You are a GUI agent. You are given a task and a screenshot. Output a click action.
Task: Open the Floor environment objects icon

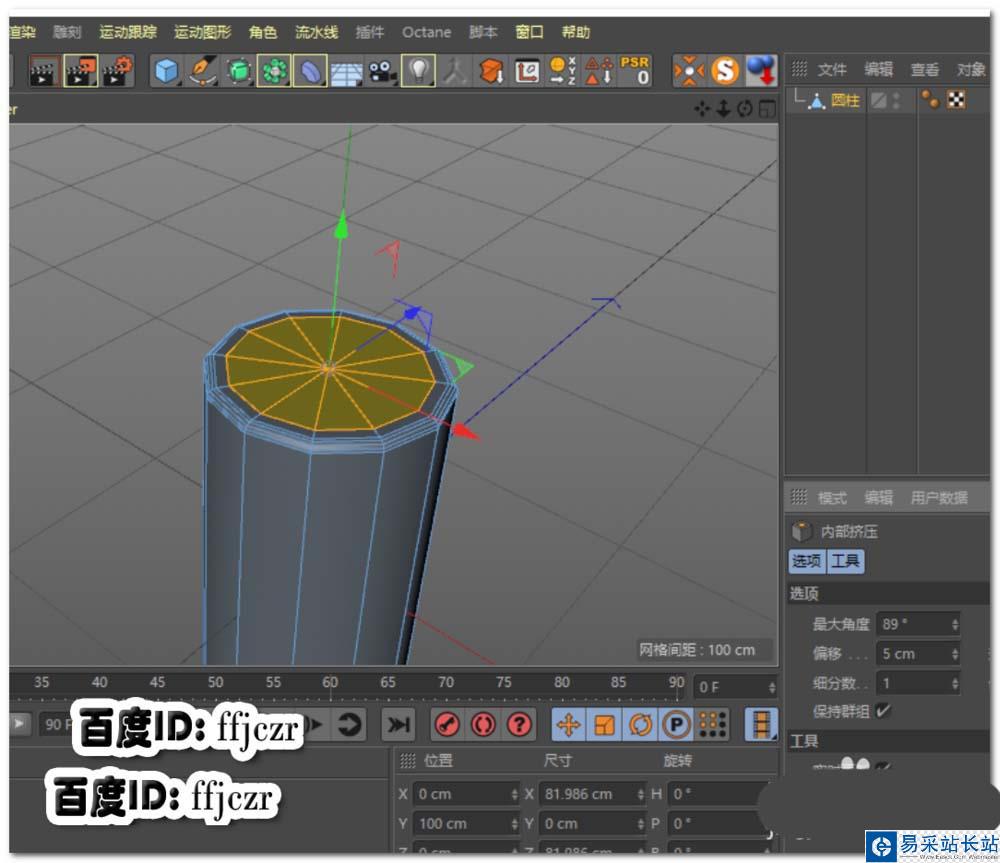pyautogui.click(x=345, y=71)
